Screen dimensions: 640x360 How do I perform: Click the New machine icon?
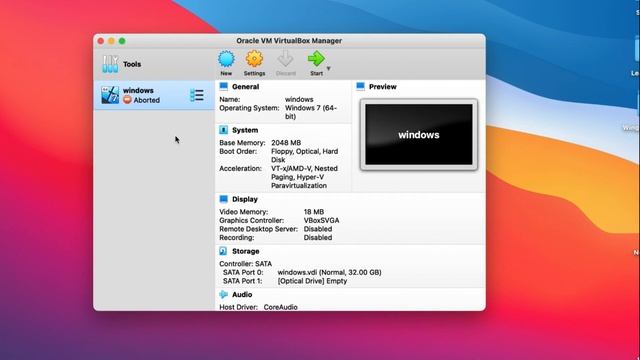(226, 59)
